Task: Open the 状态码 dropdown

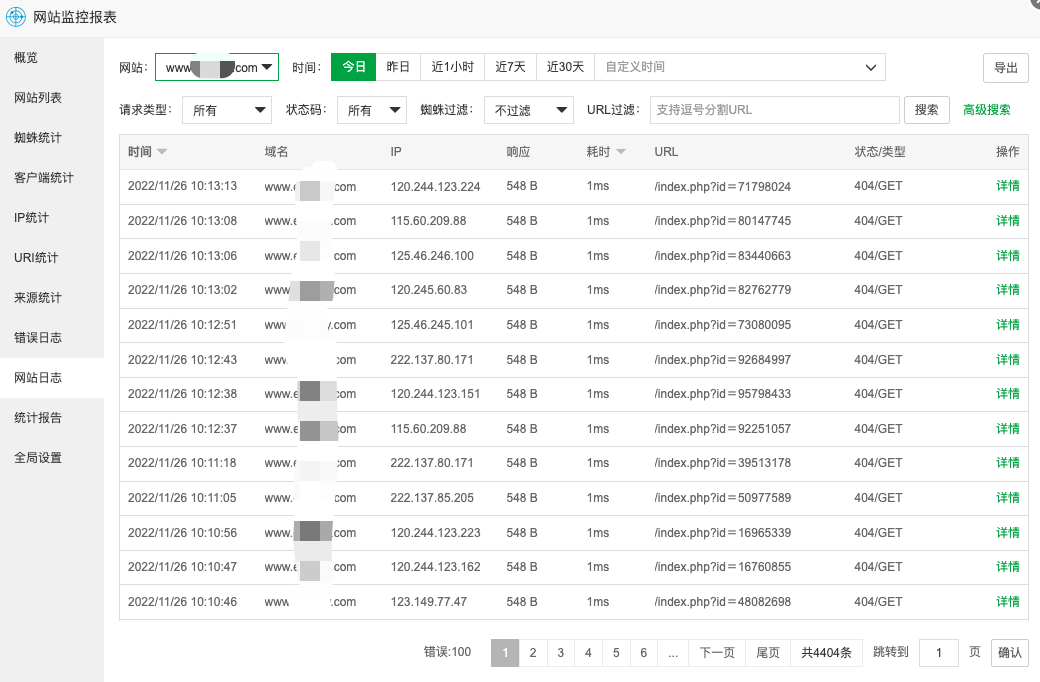Action: [372, 110]
